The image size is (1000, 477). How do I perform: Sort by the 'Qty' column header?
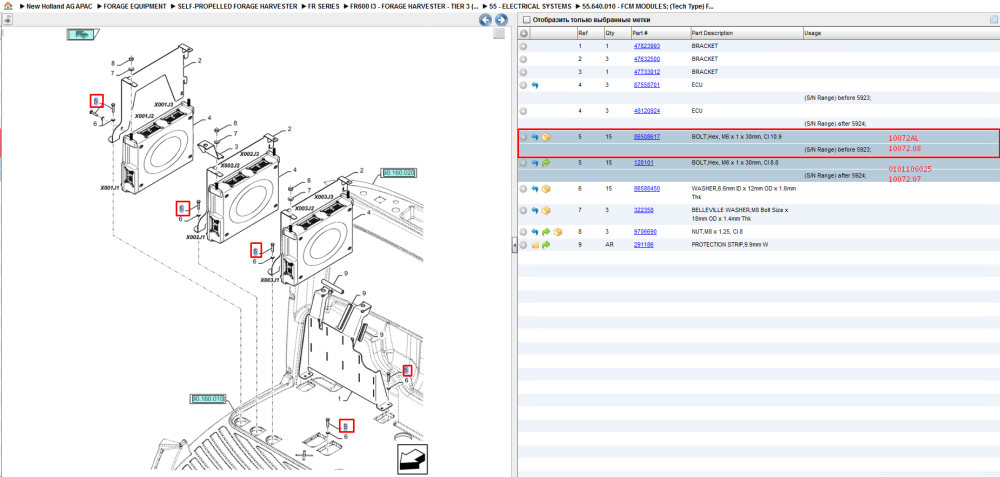[x=610, y=33]
